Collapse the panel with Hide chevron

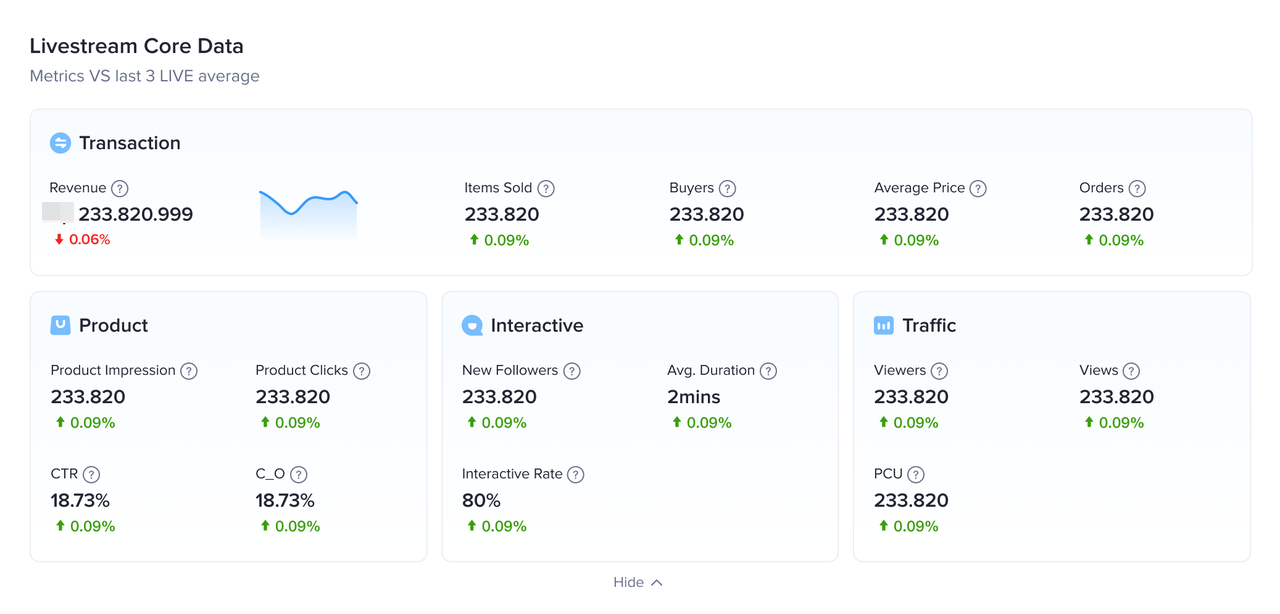click(x=638, y=582)
